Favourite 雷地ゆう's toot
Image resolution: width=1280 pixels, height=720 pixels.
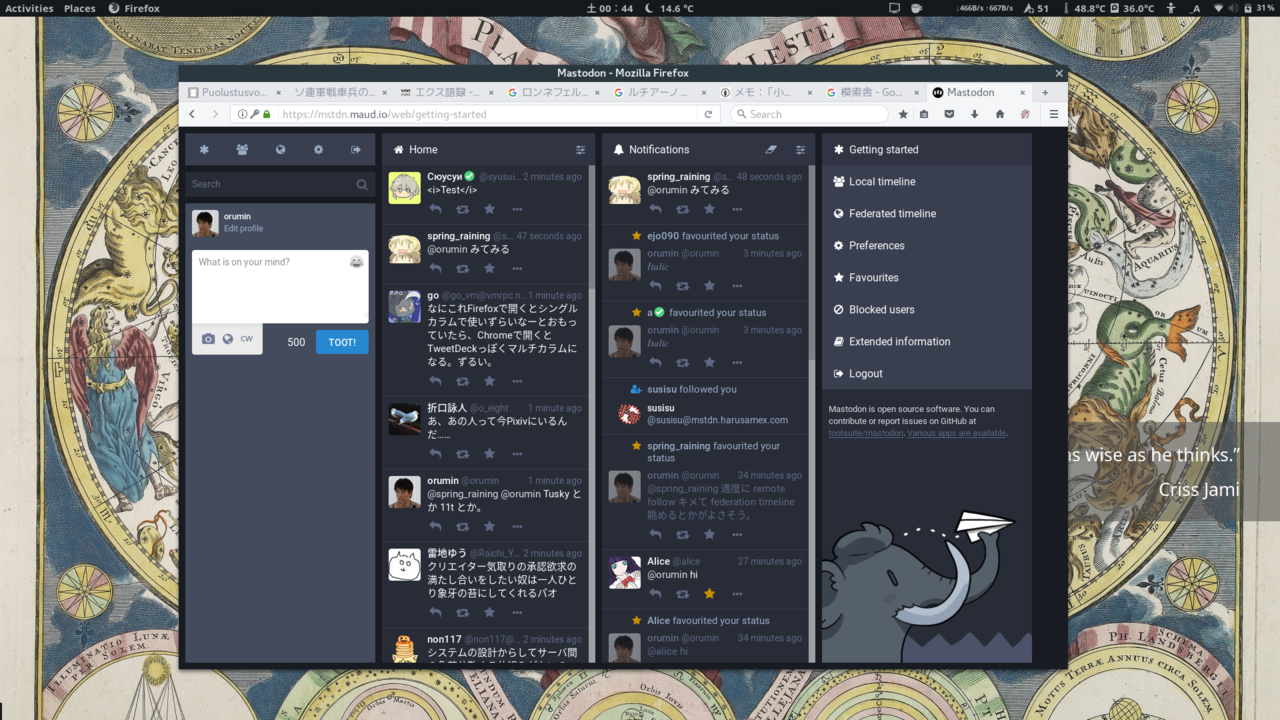(x=489, y=612)
